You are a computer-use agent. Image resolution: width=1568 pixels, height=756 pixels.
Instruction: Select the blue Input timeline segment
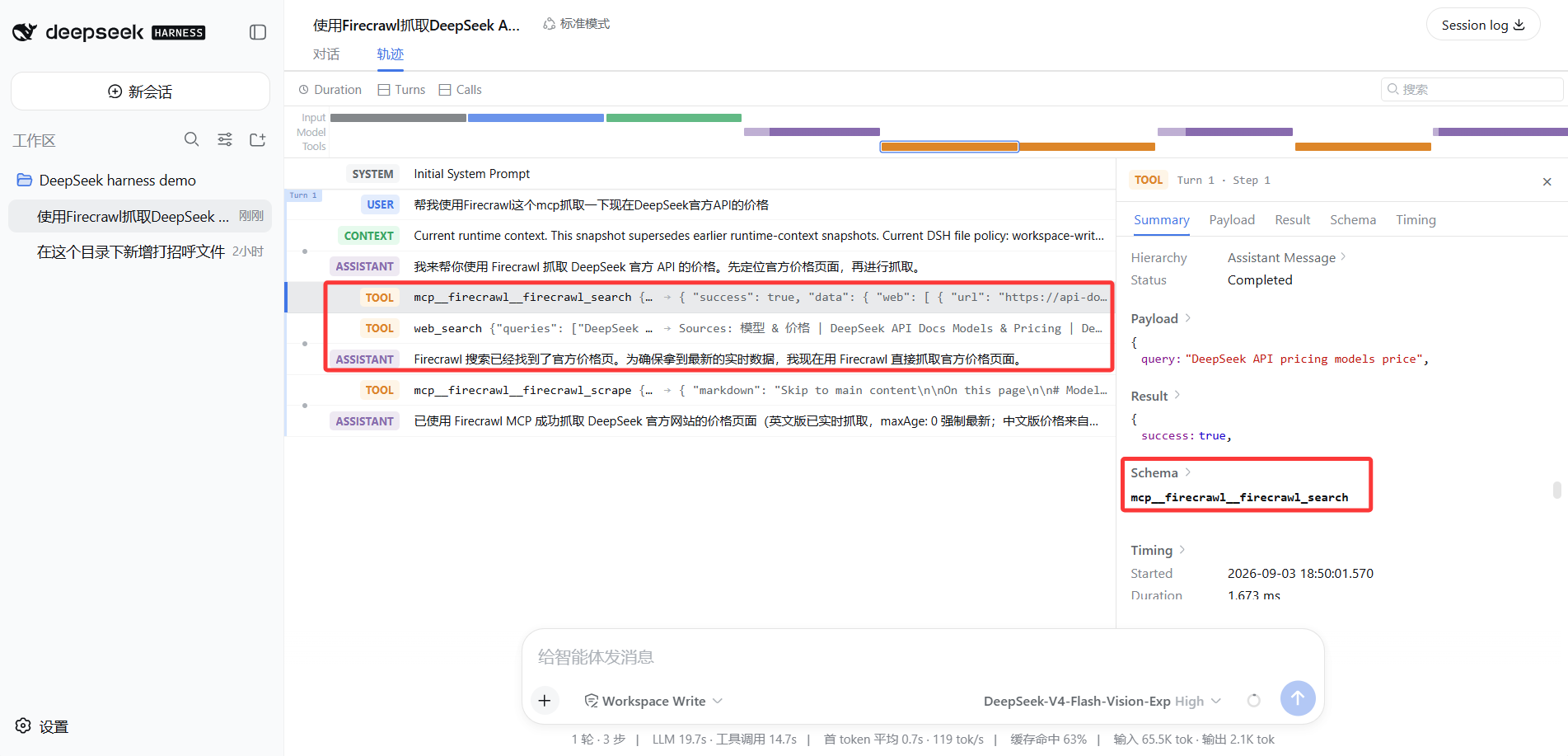click(x=536, y=118)
